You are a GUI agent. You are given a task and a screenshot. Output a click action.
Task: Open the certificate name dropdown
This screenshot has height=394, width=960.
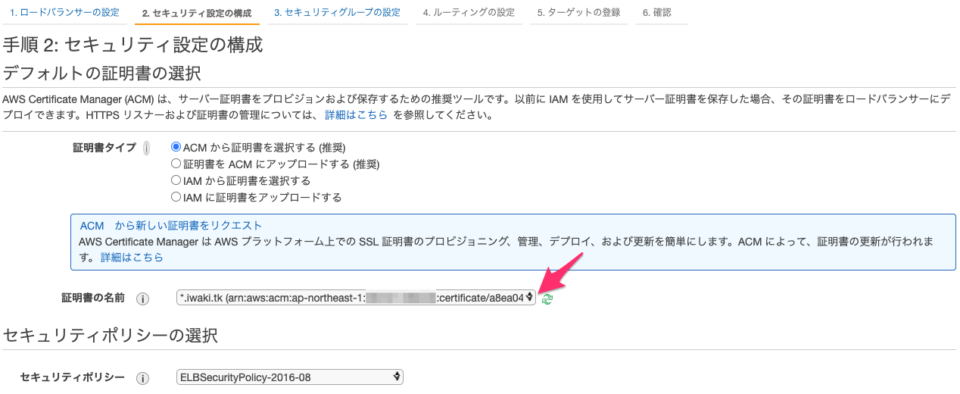356,298
